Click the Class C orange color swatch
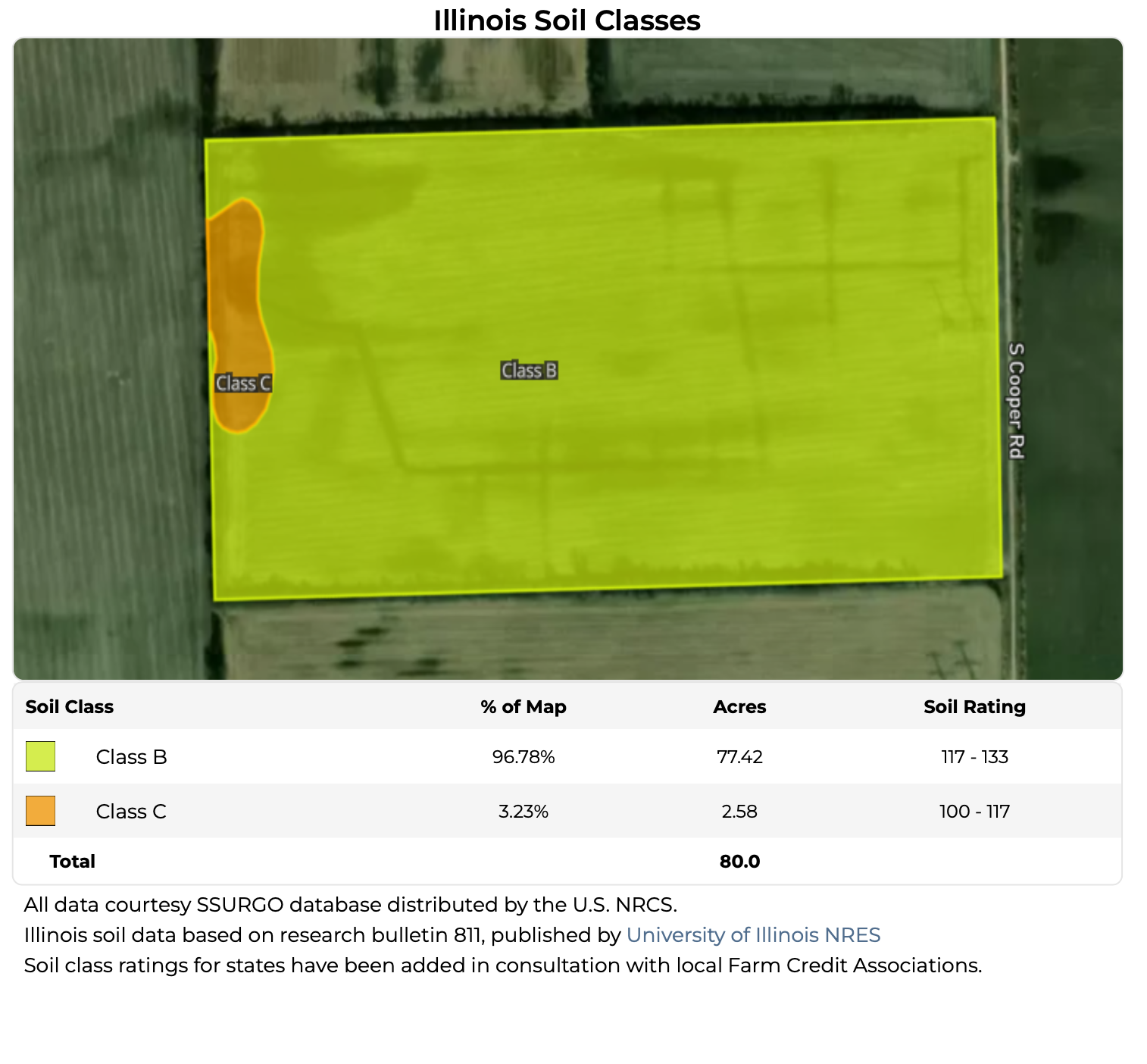 click(41, 811)
